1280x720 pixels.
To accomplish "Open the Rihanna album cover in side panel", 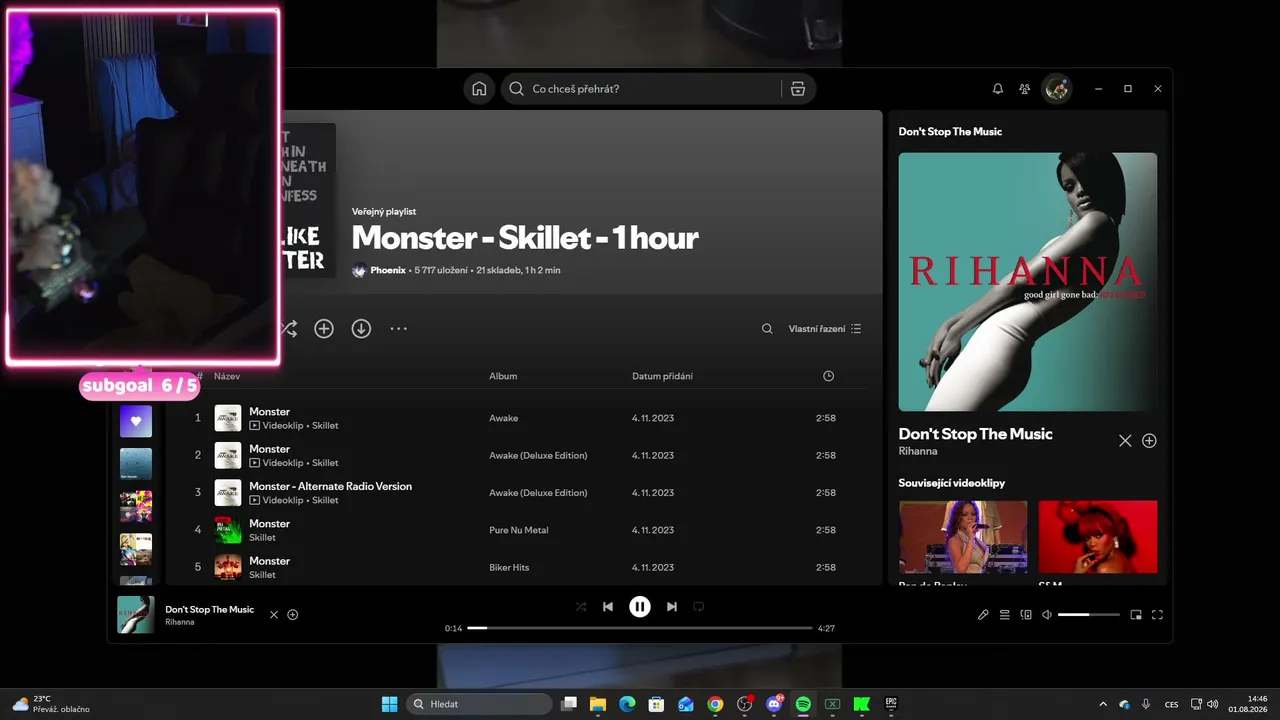I will pos(1028,282).
